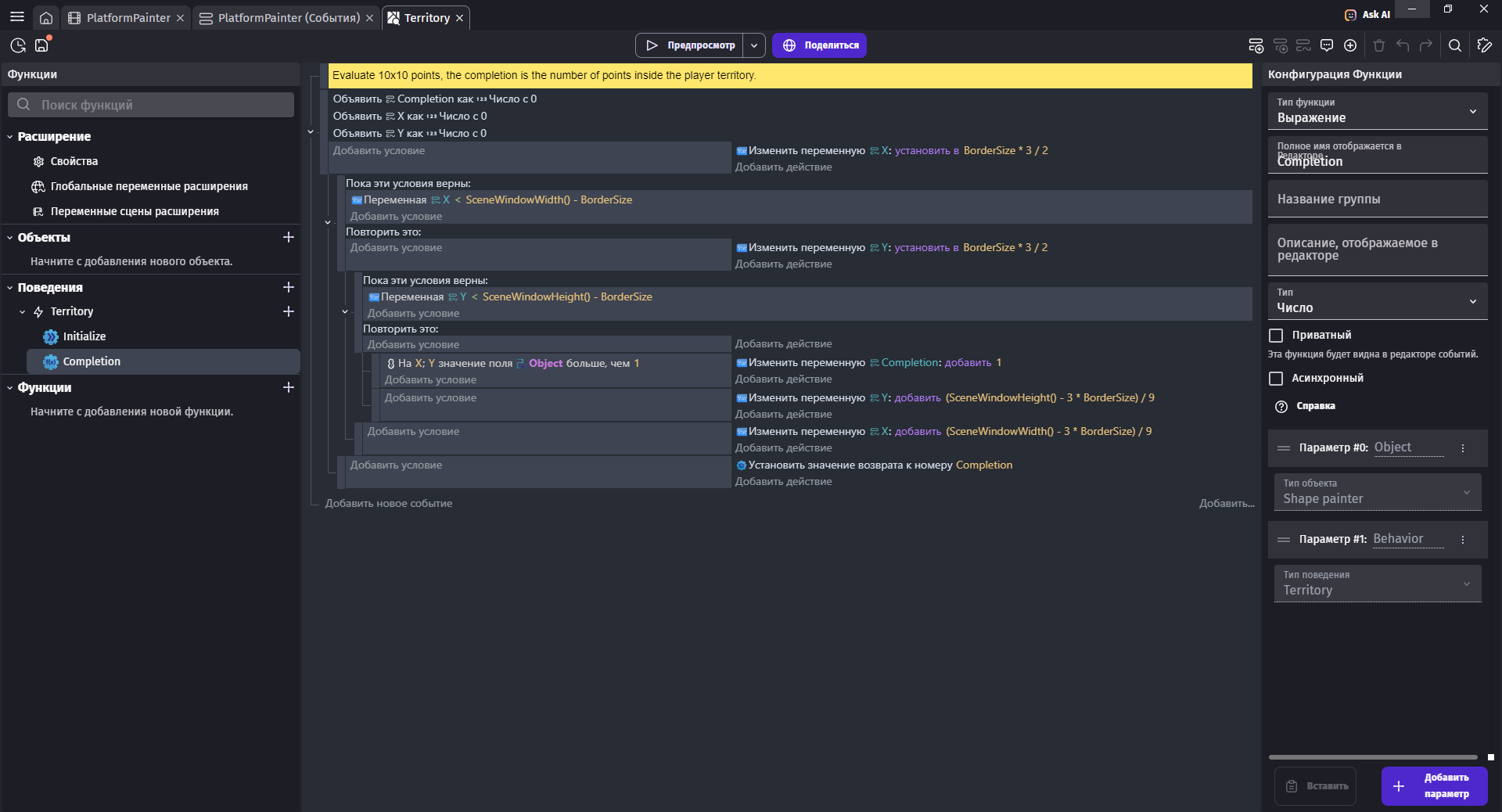This screenshot has height=812, width=1502.
Task: Open the Тип поведения Territory dropdown
Action: [1377, 584]
